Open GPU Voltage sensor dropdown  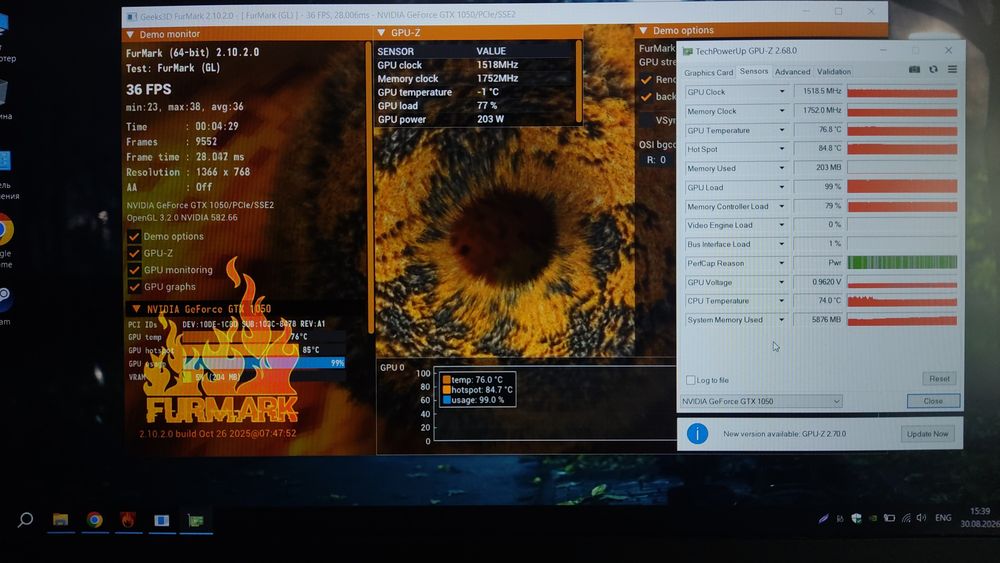(x=781, y=282)
